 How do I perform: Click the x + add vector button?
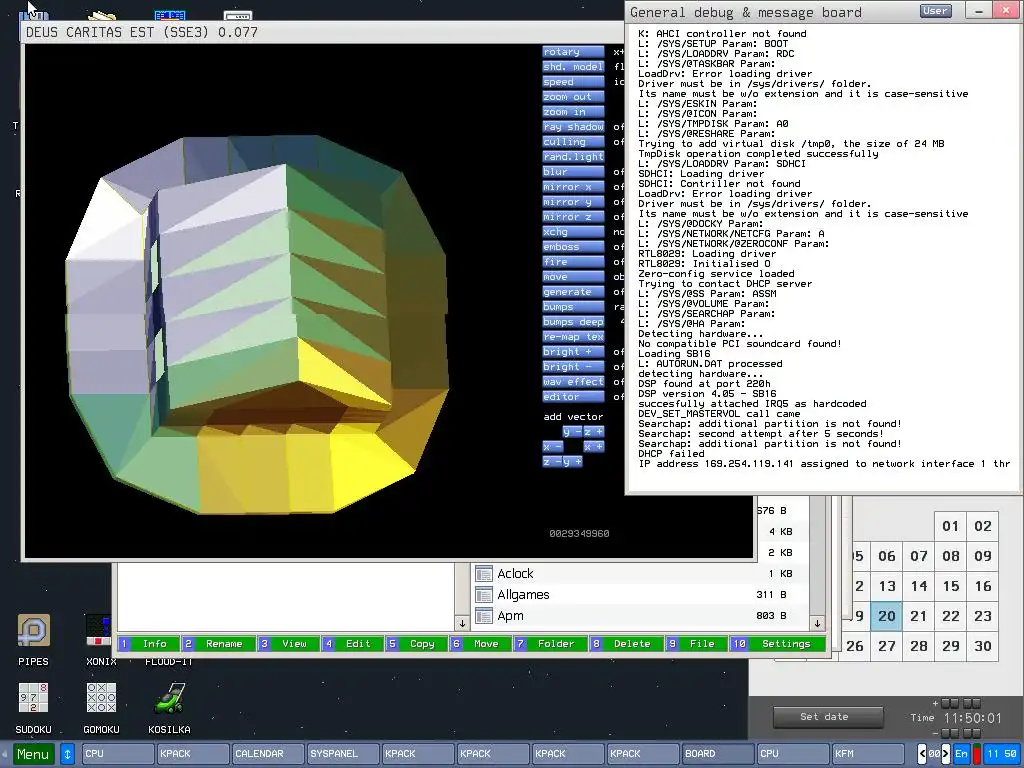coord(594,447)
